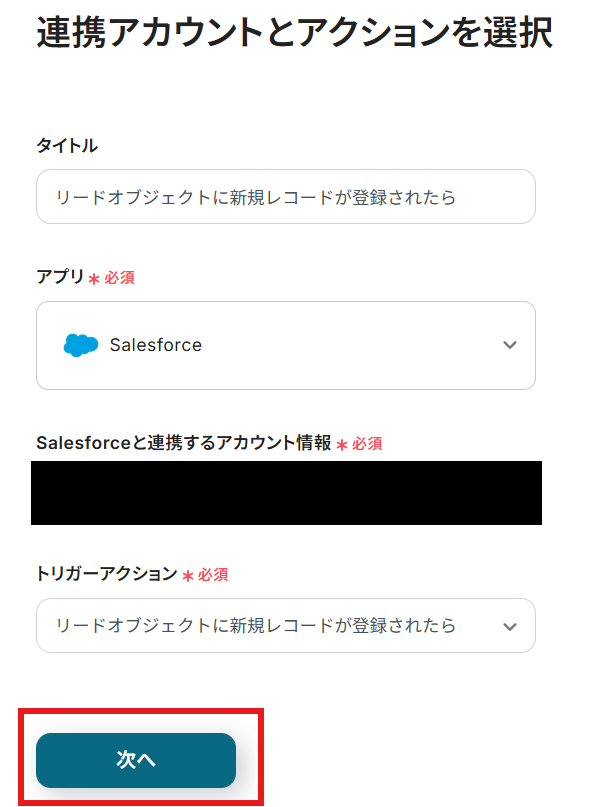Viewport: 600px width, 807px height.
Task: Click the タイトル field label
Action: point(67,146)
